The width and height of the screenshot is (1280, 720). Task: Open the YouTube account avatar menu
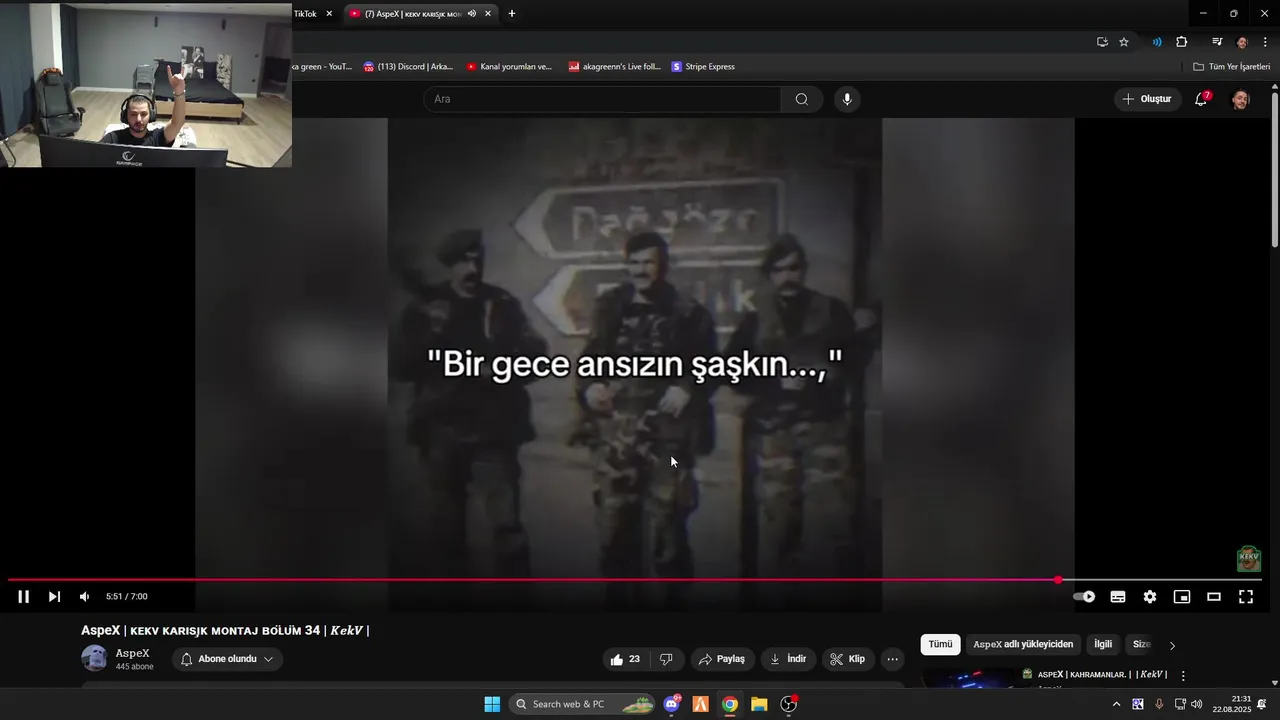(1240, 99)
